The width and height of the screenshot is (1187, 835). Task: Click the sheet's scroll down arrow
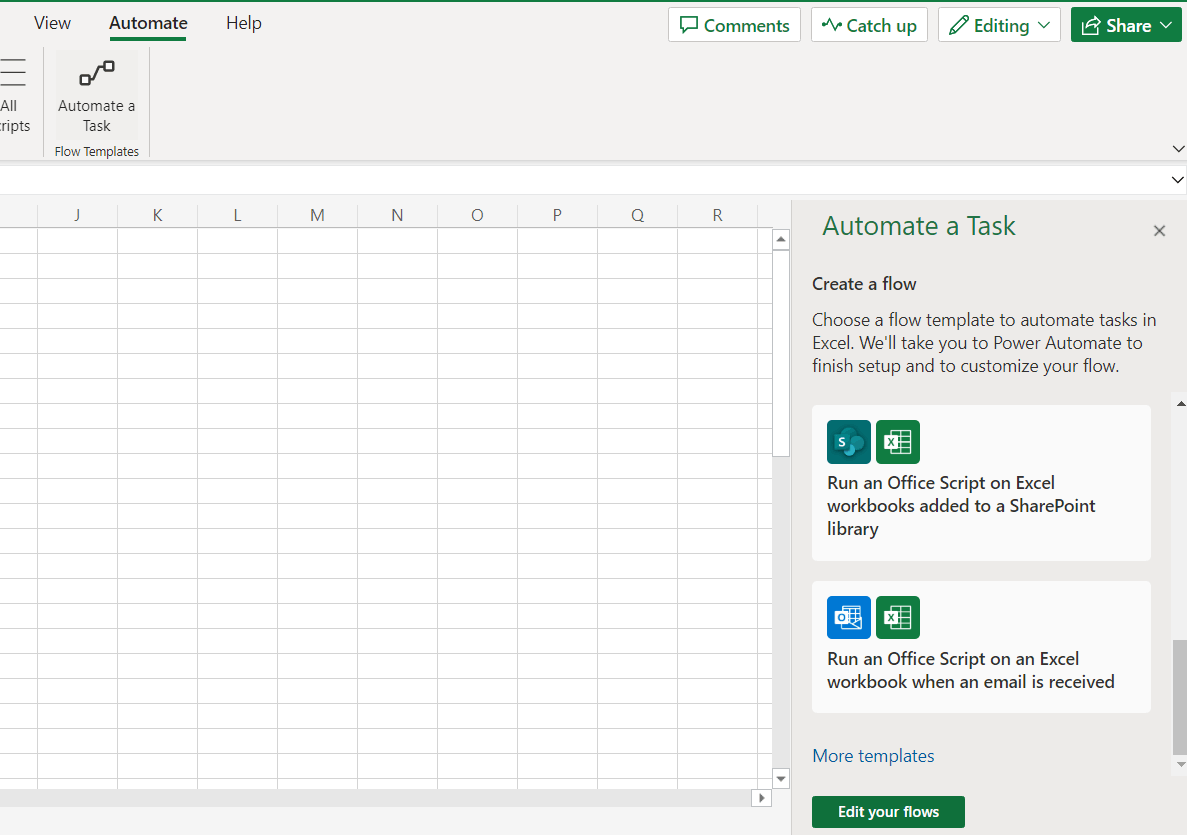point(781,778)
